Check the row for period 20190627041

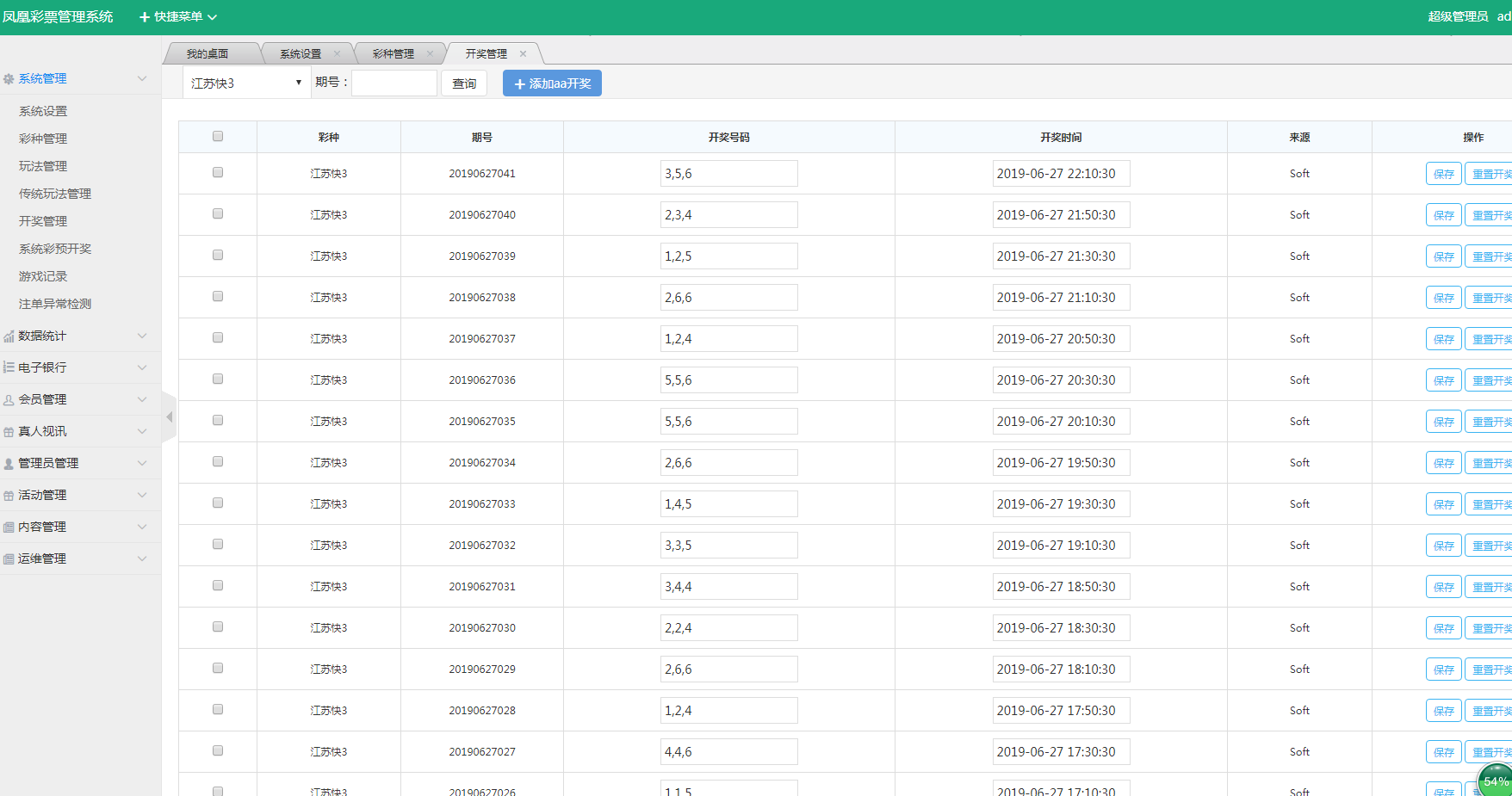coord(218,172)
